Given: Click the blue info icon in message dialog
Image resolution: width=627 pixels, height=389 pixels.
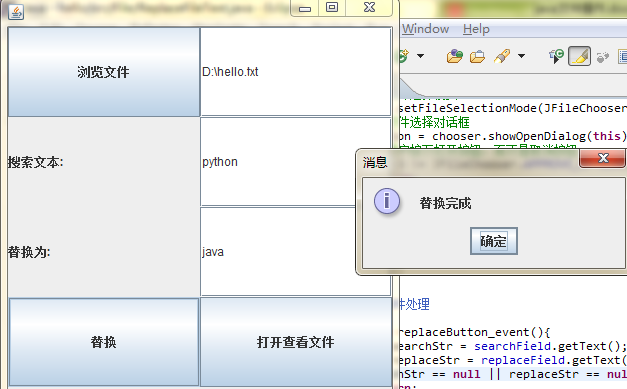Looking at the screenshot, I should pos(387,201).
